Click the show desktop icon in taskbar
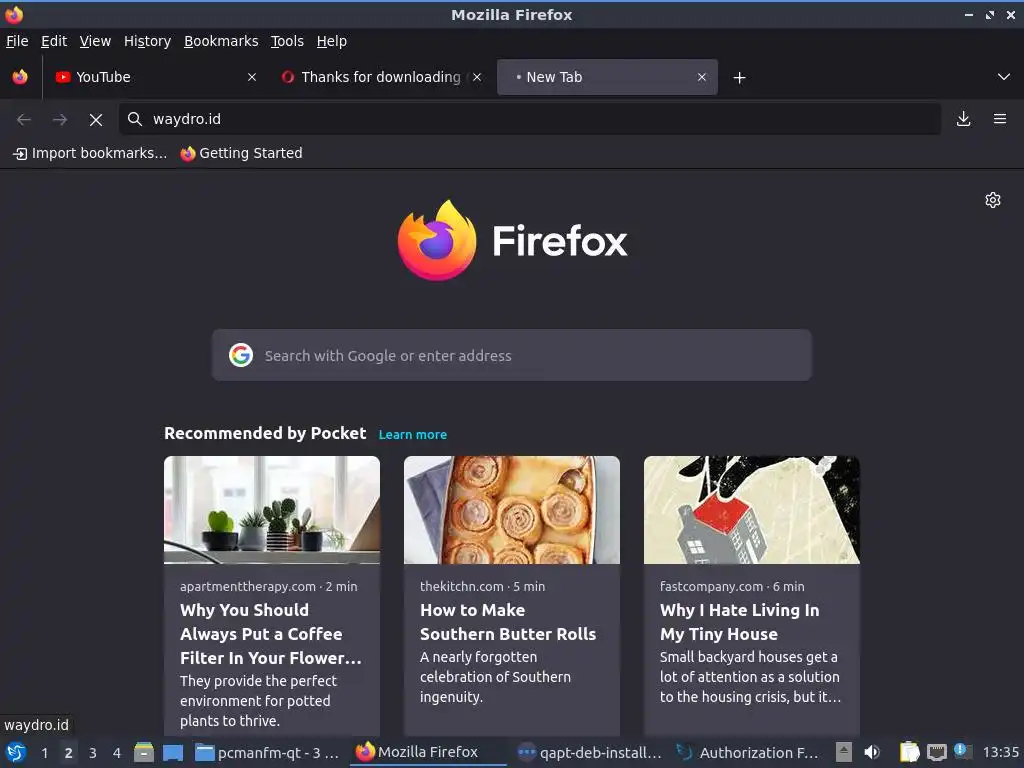This screenshot has width=1024, height=768. 173,753
